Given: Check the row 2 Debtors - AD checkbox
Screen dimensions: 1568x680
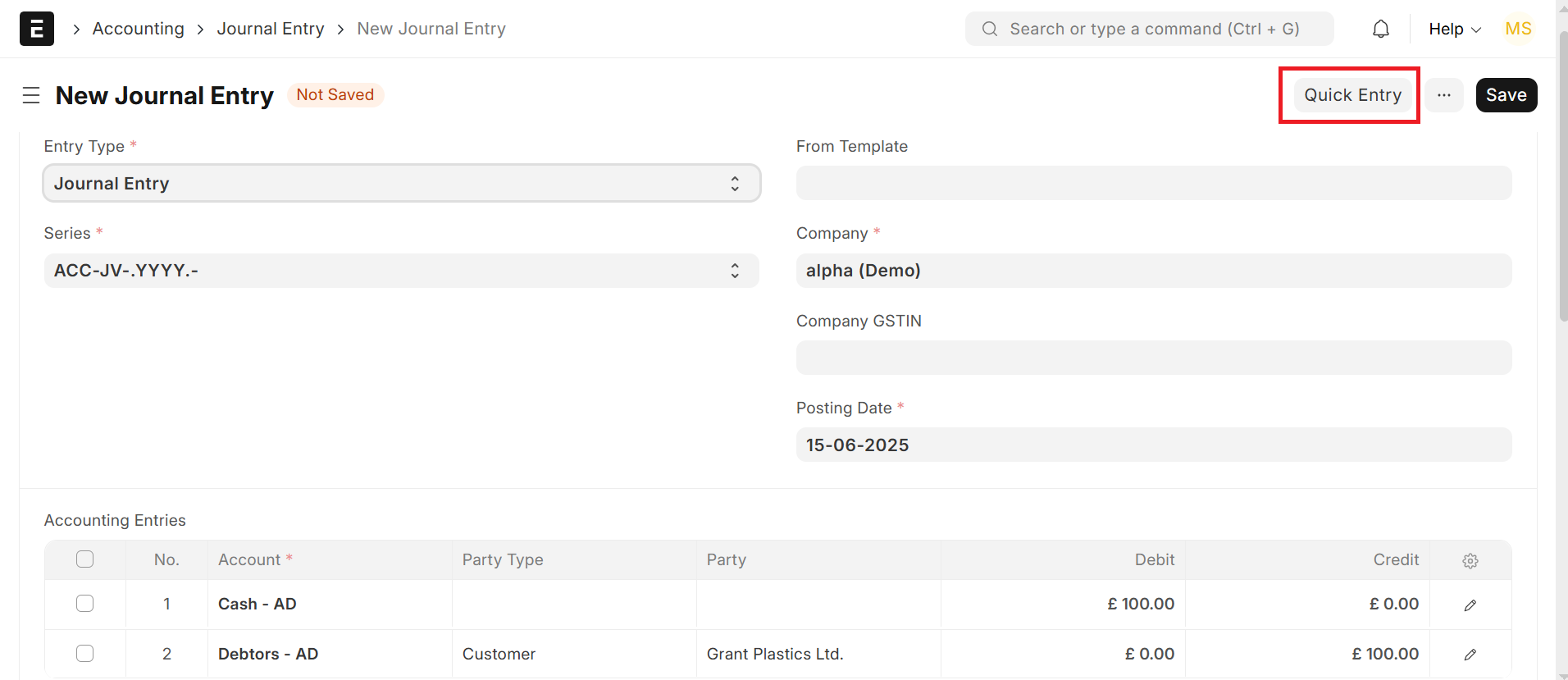Looking at the screenshot, I should [85, 654].
